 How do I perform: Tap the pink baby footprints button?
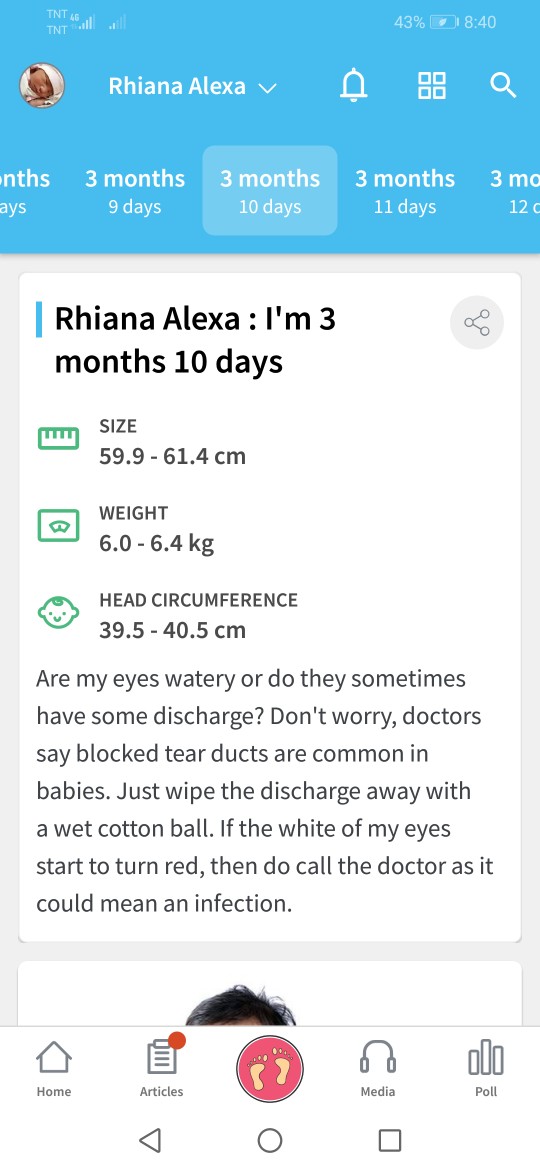click(270, 1069)
